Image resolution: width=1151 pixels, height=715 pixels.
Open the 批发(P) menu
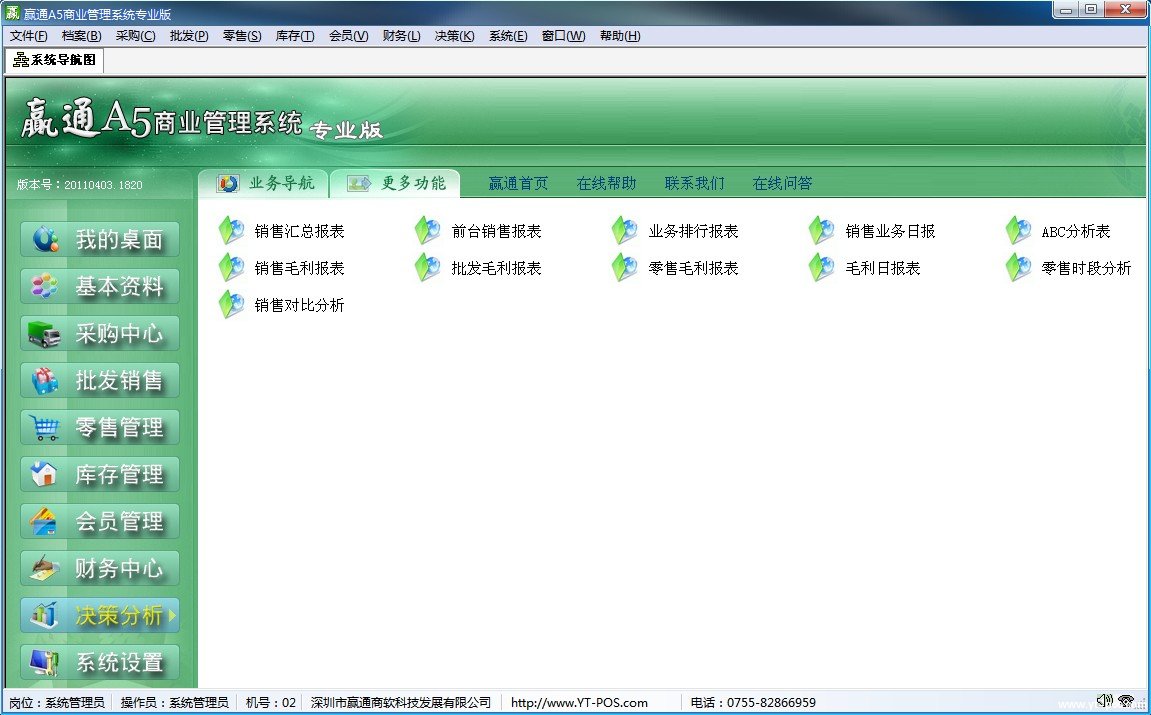(x=189, y=35)
